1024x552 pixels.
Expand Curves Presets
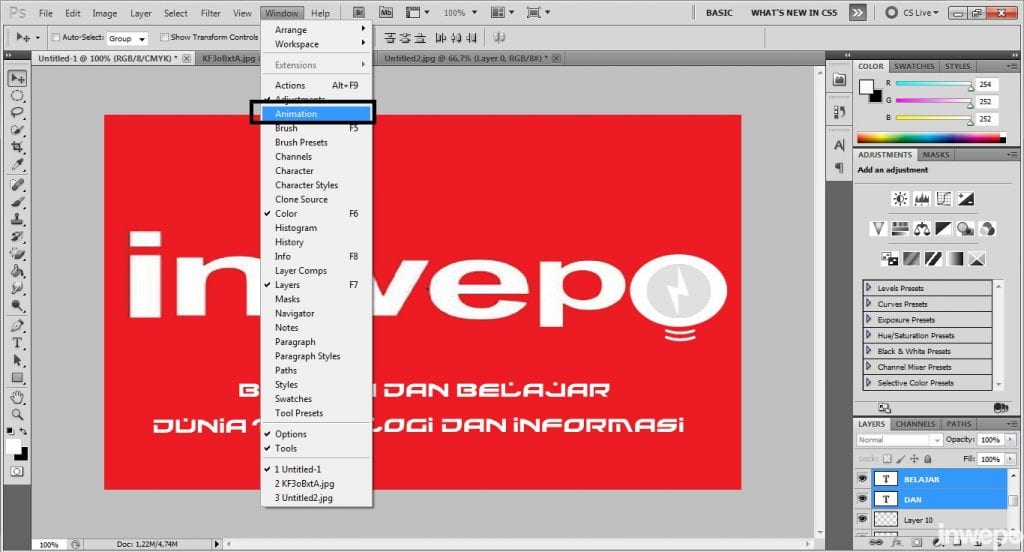coord(869,303)
